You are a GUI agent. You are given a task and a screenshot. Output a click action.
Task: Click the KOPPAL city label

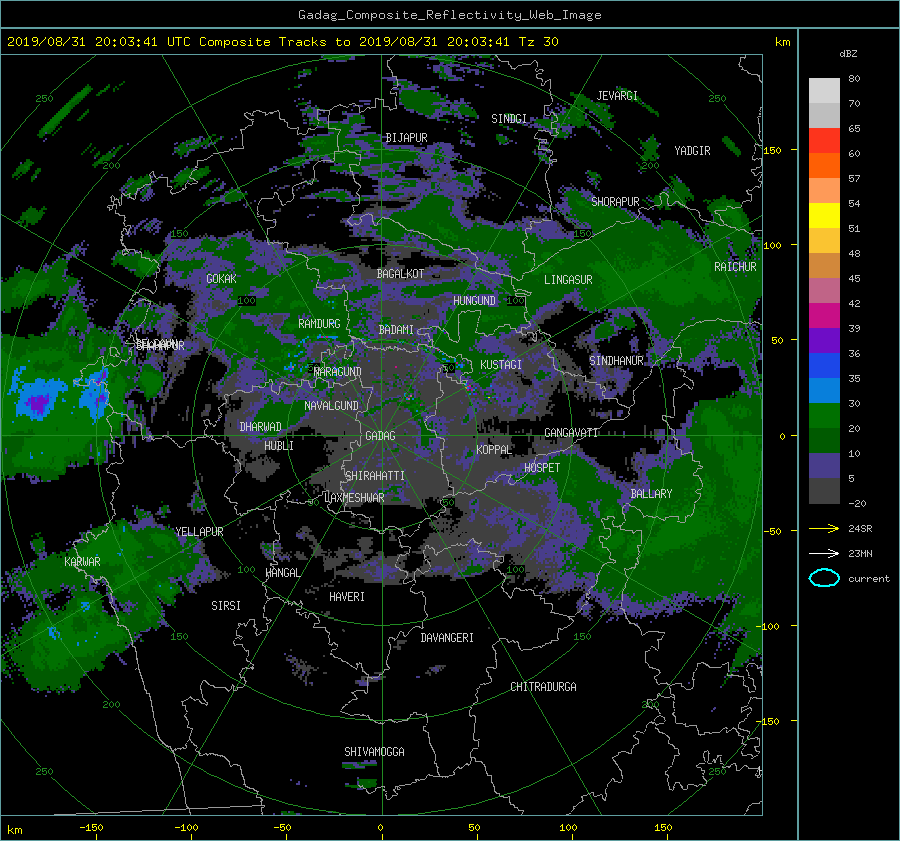494,450
